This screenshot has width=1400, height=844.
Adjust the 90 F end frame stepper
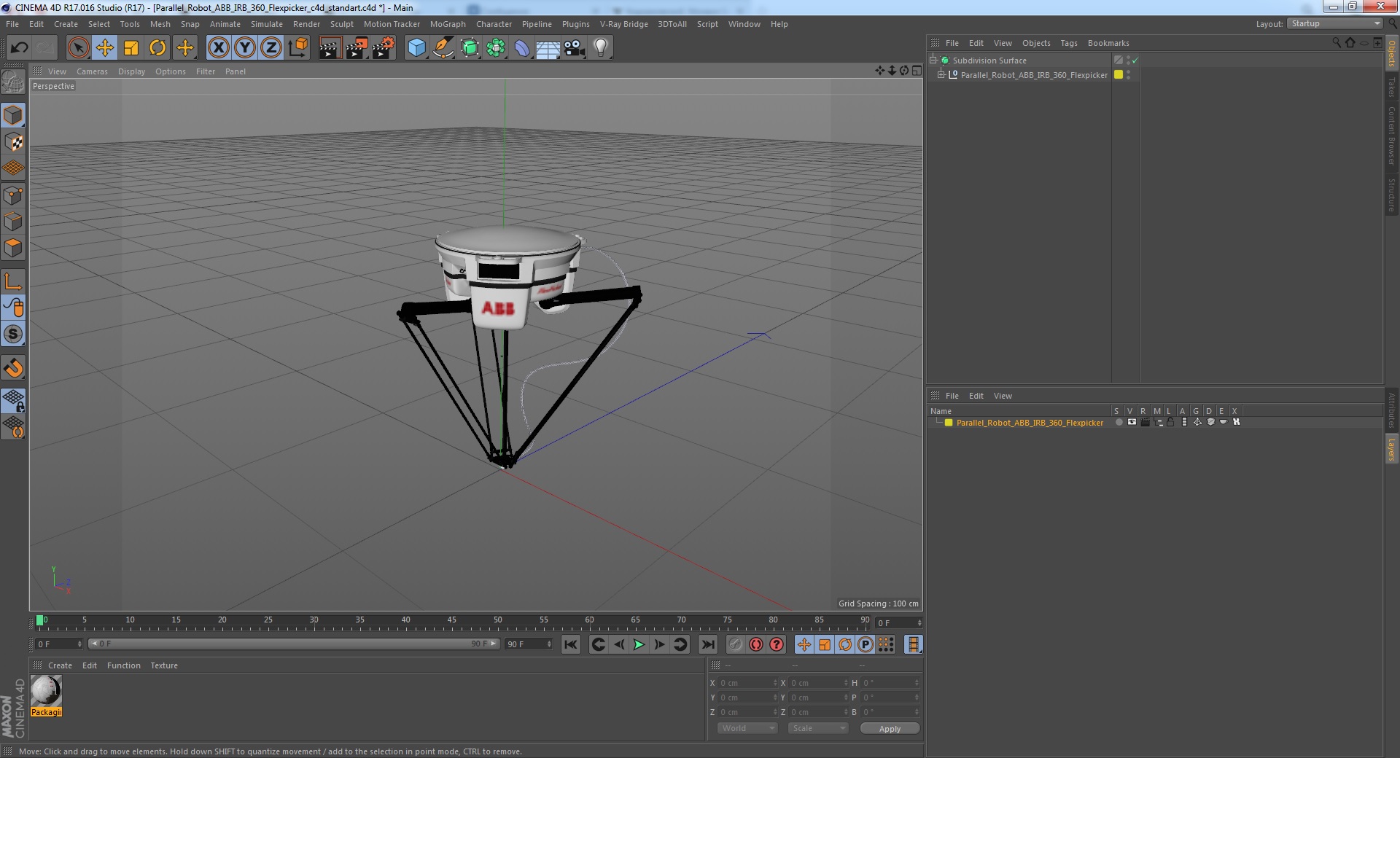549,644
